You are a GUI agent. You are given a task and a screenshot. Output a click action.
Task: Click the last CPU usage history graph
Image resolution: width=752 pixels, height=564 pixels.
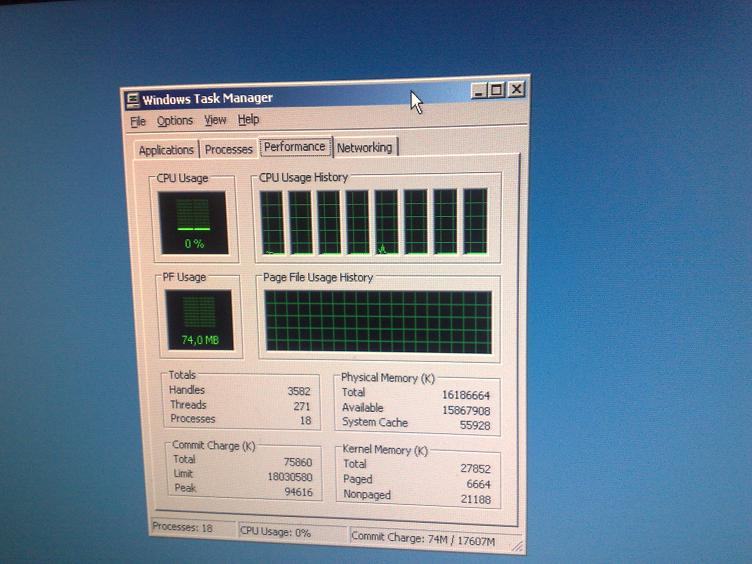tap(475, 221)
